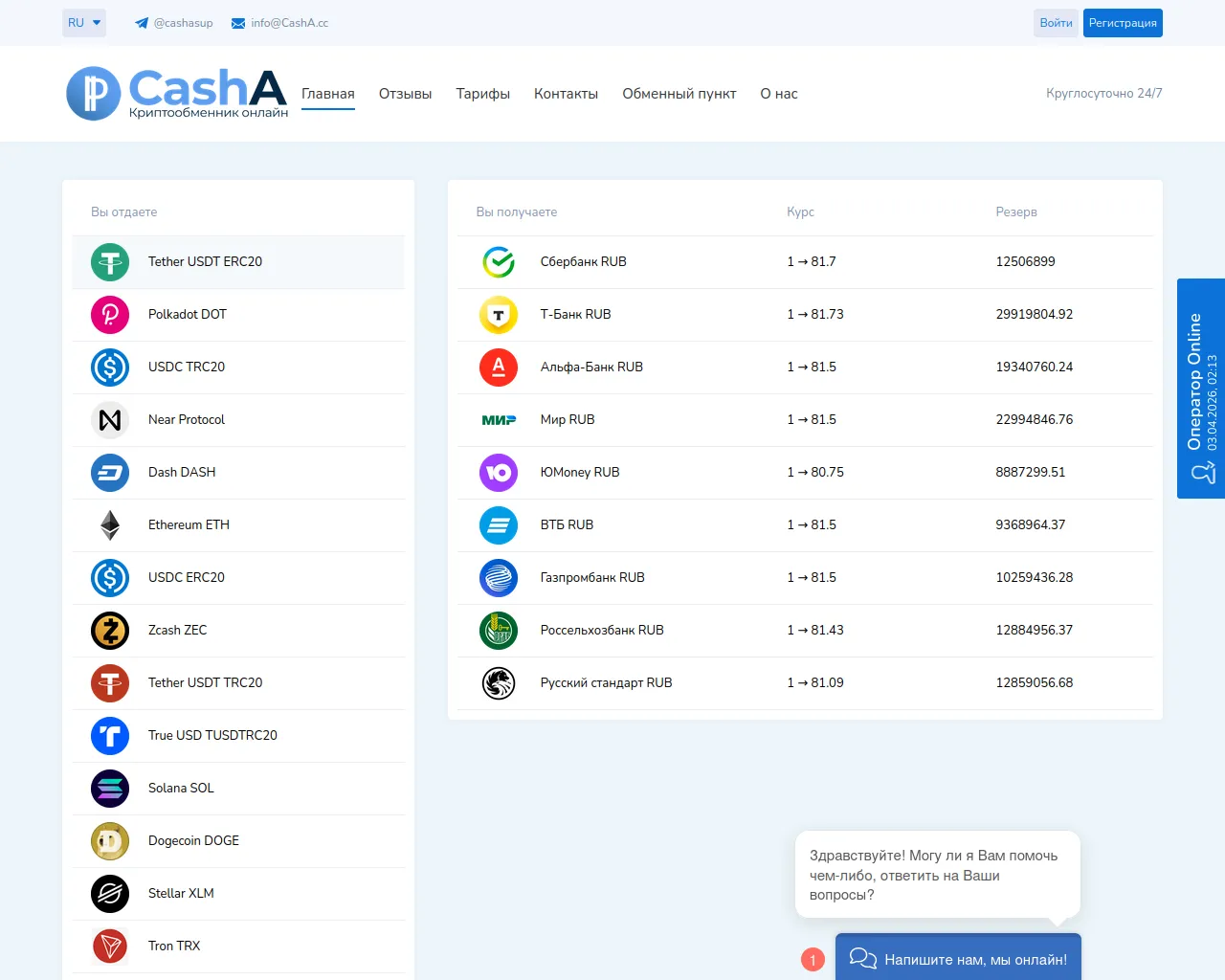Open the Обменный пункт menu item

tap(679, 94)
